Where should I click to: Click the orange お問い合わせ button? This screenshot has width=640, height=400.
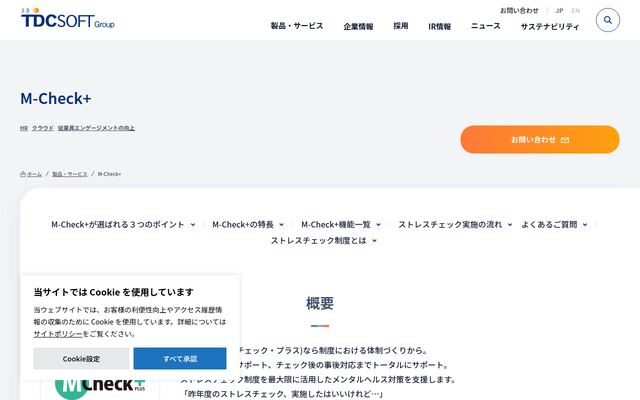pyautogui.click(x=540, y=140)
